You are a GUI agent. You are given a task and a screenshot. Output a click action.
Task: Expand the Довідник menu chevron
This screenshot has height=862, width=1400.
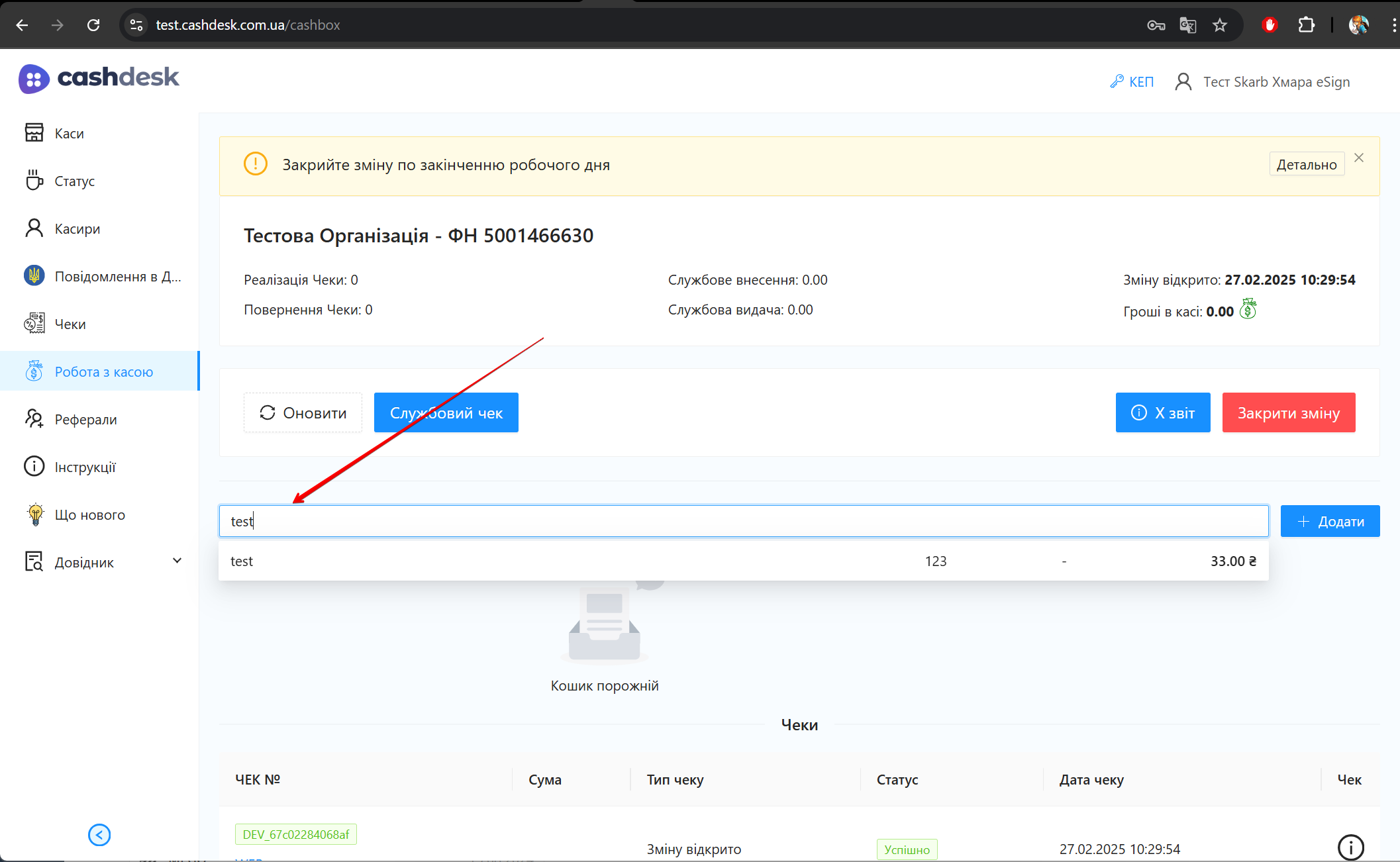[x=177, y=561]
